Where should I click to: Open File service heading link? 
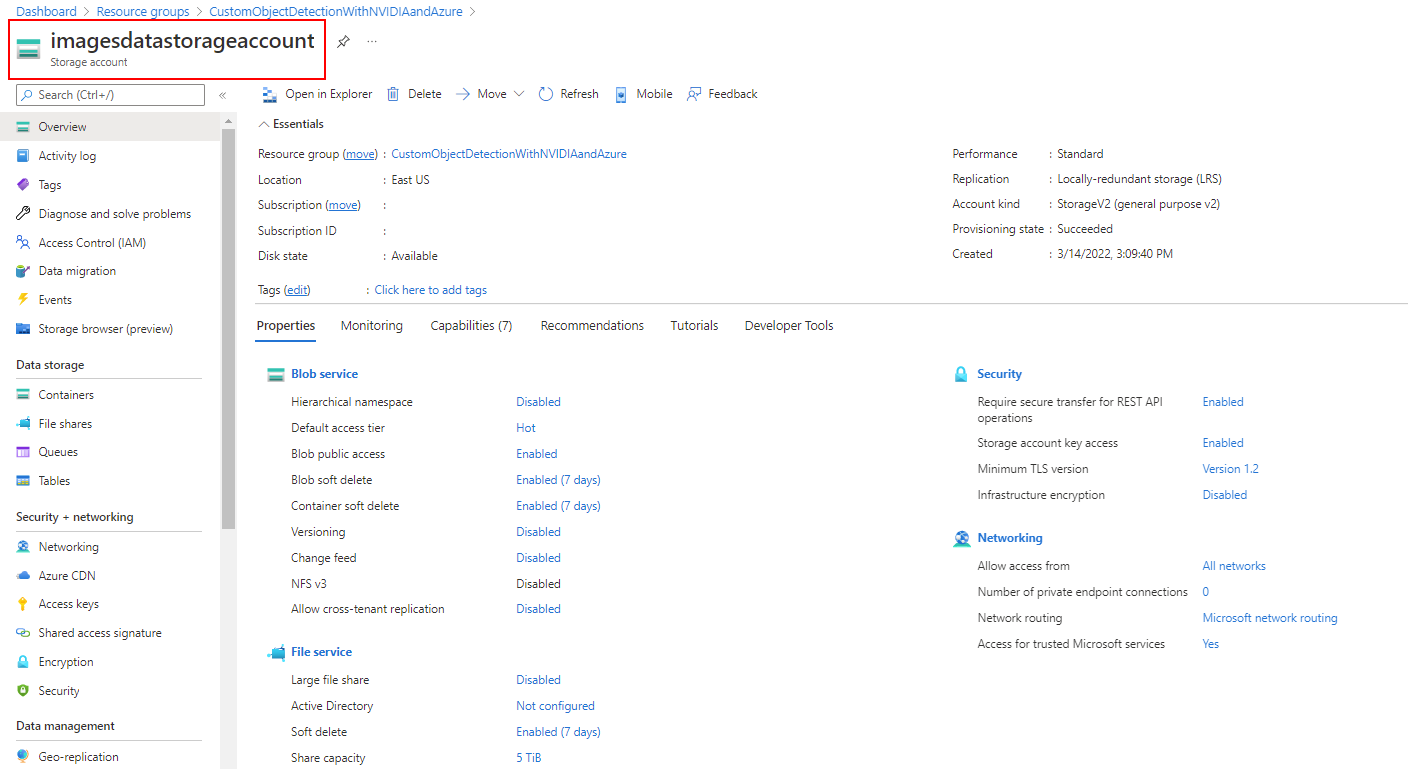point(321,652)
